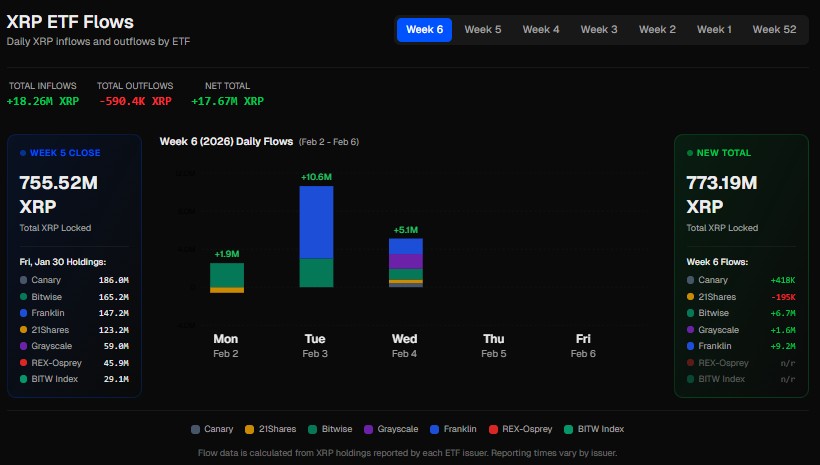This screenshot has height=465, width=820.
Task: Click the purple Grayscale segment of Wednesday's bar
Action: point(406,262)
